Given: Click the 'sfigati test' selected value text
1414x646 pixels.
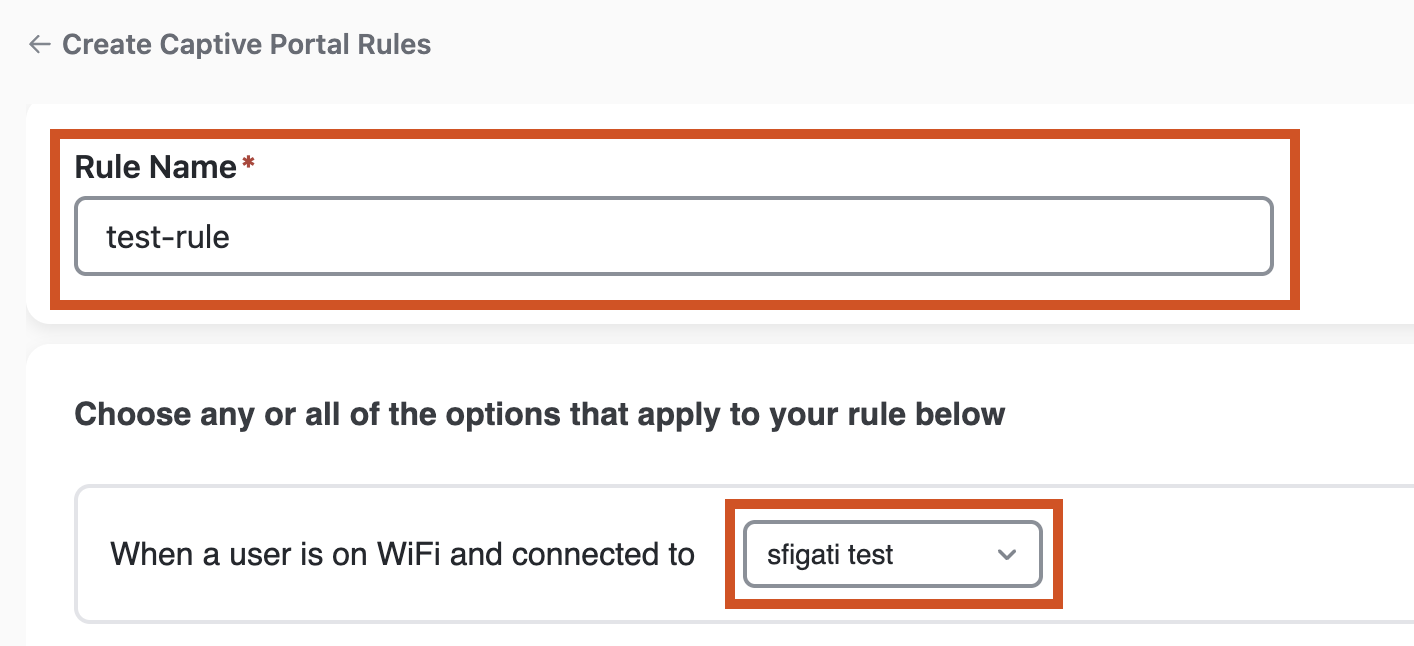Looking at the screenshot, I should click(x=830, y=554).
